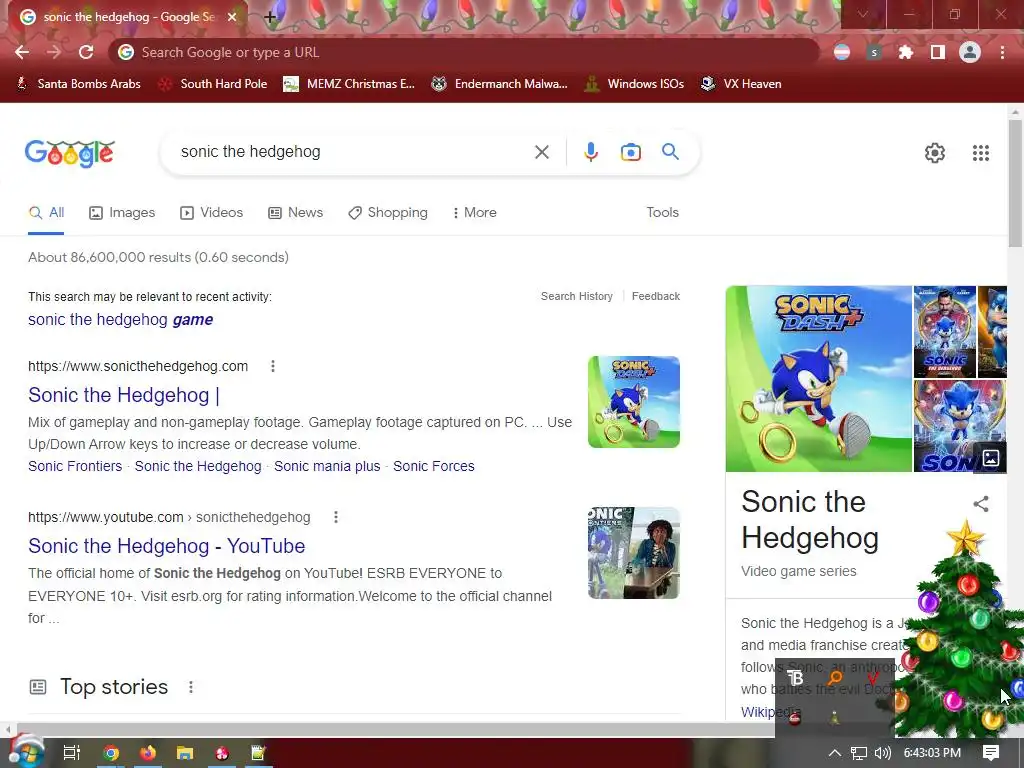Open the Chrome profile avatar
This screenshot has width=1024, height=768.
point(970,52)
